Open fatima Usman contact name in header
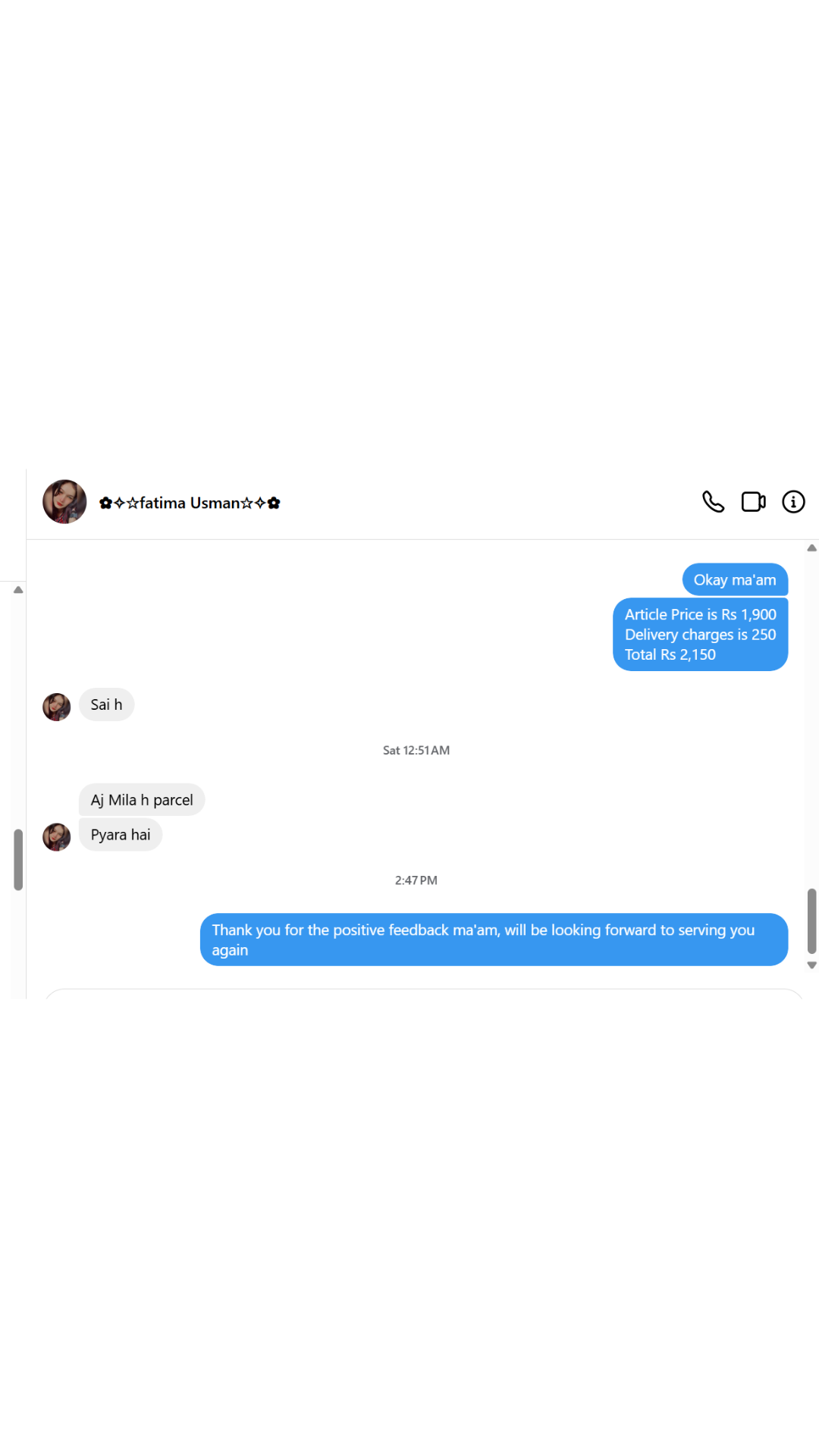The image size is (819, 1456). click(x=190, y=503)
